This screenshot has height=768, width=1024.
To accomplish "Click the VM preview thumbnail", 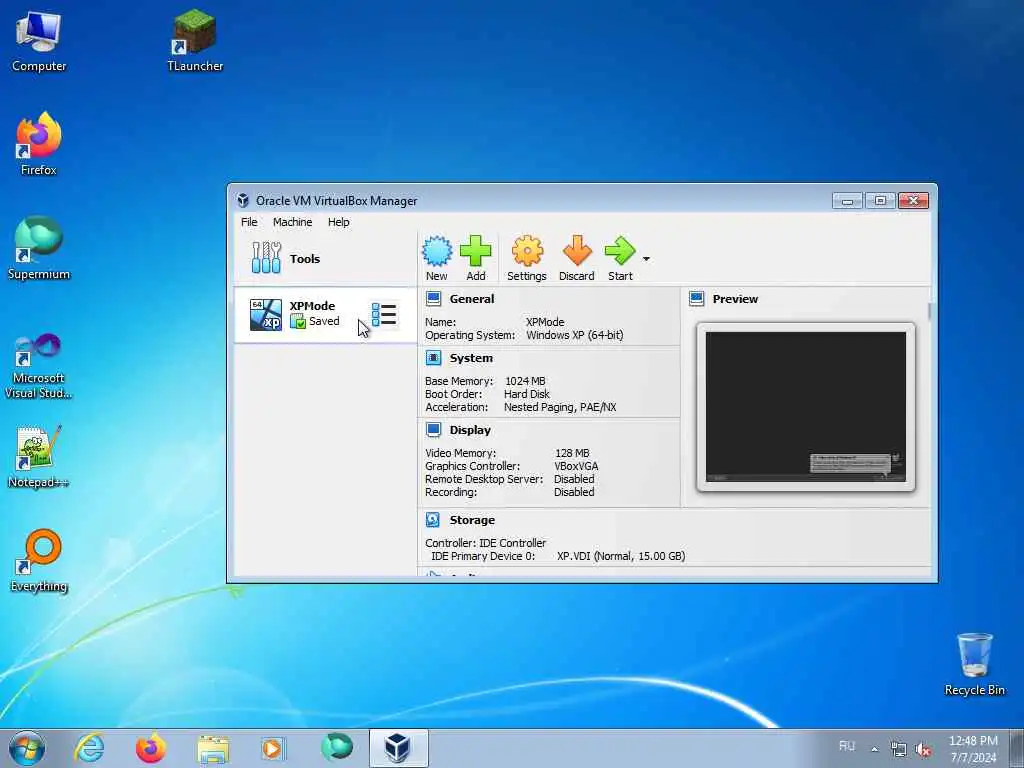I will click(x=806, y=406).
